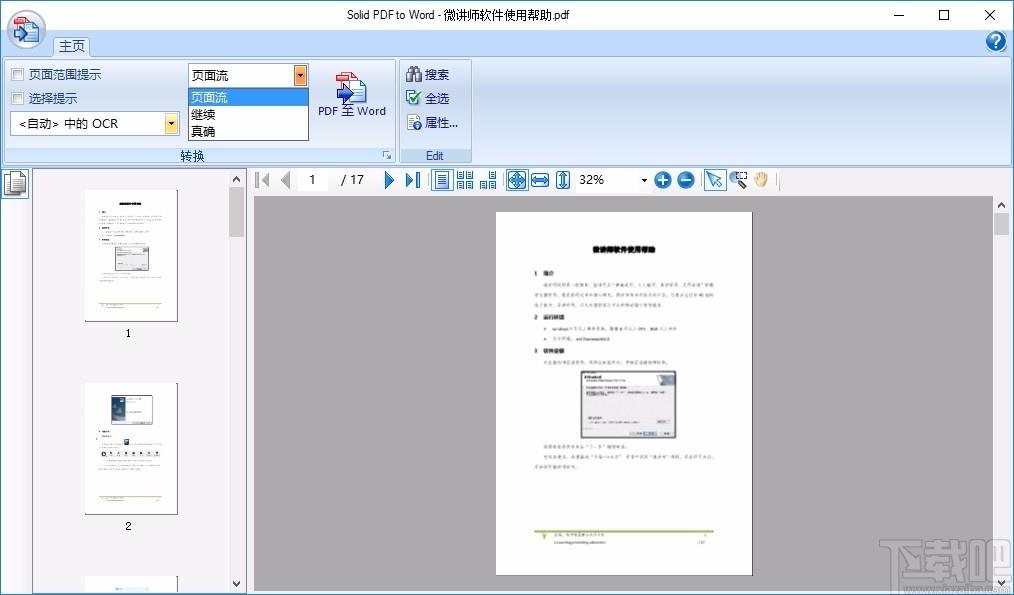Open 属性 properties dialog

(x=433, y=122)
